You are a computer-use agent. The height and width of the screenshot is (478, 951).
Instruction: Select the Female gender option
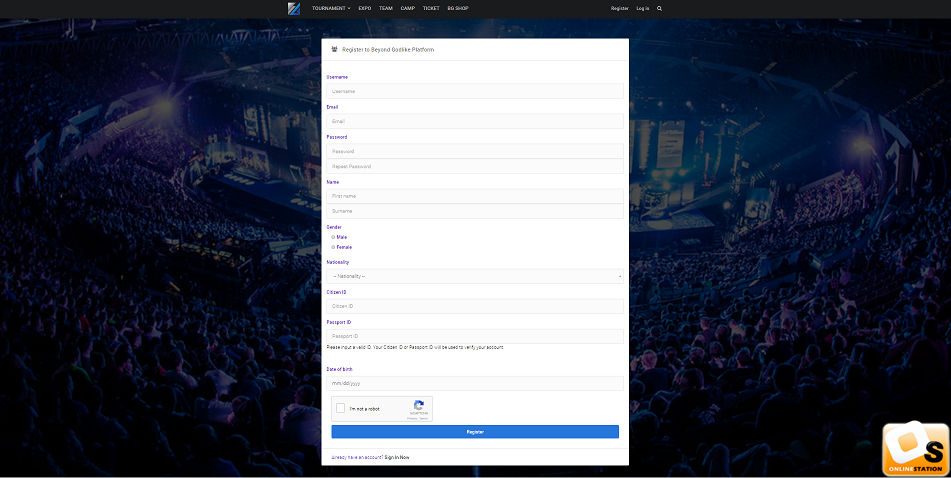point(334,247)
